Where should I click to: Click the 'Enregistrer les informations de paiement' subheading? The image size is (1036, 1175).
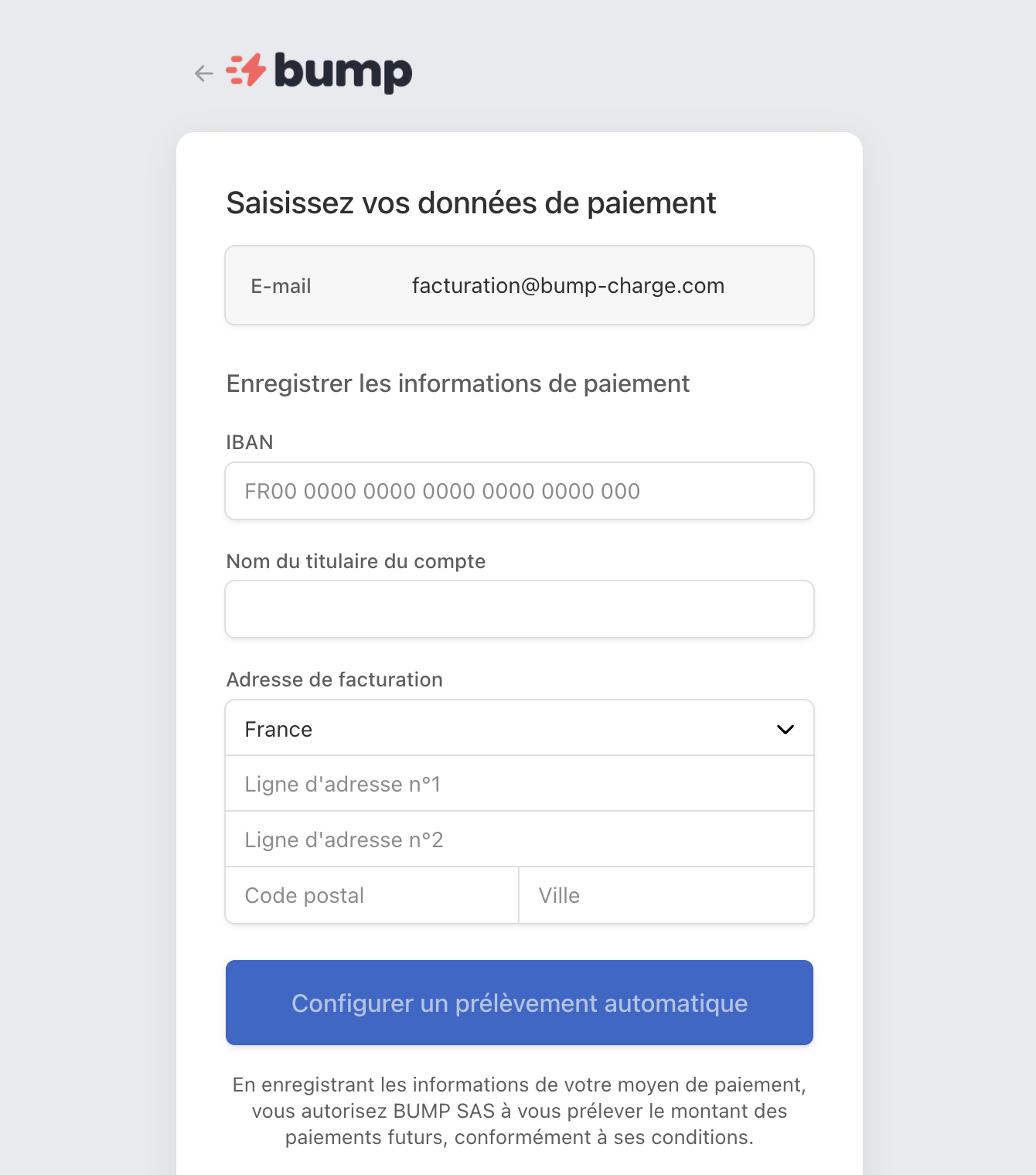click(x=458, y=383)
